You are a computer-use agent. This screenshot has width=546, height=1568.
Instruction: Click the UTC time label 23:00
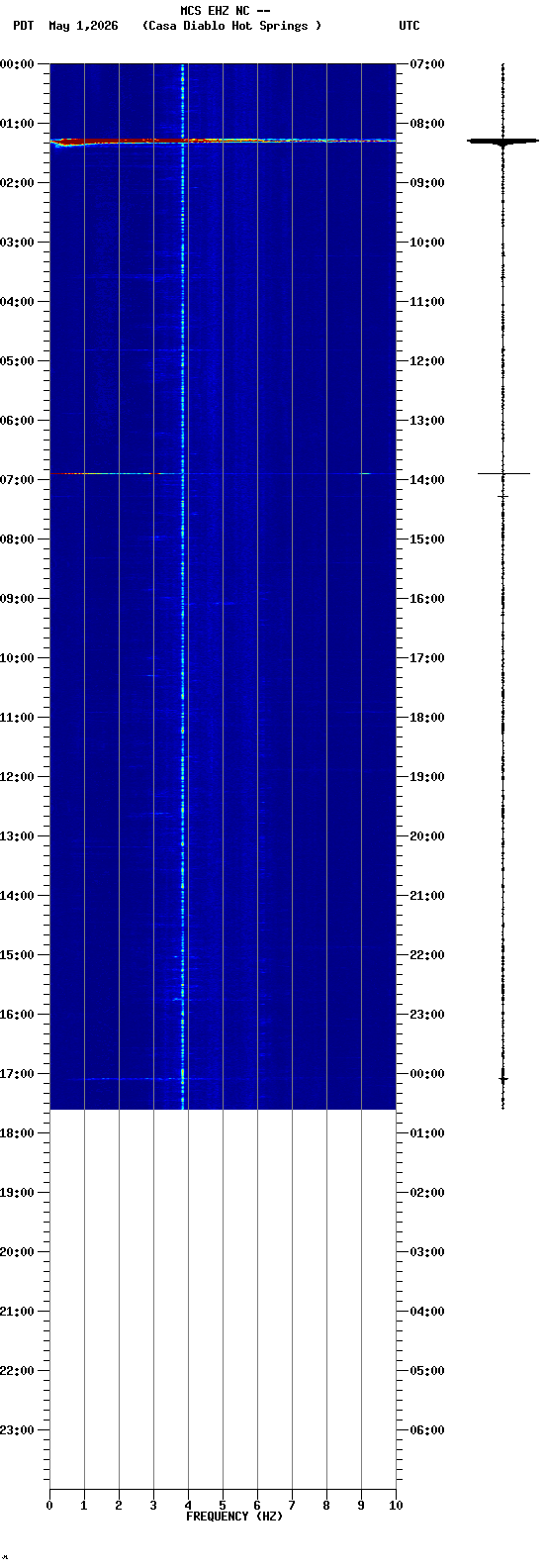click(x=427, y=1015)
